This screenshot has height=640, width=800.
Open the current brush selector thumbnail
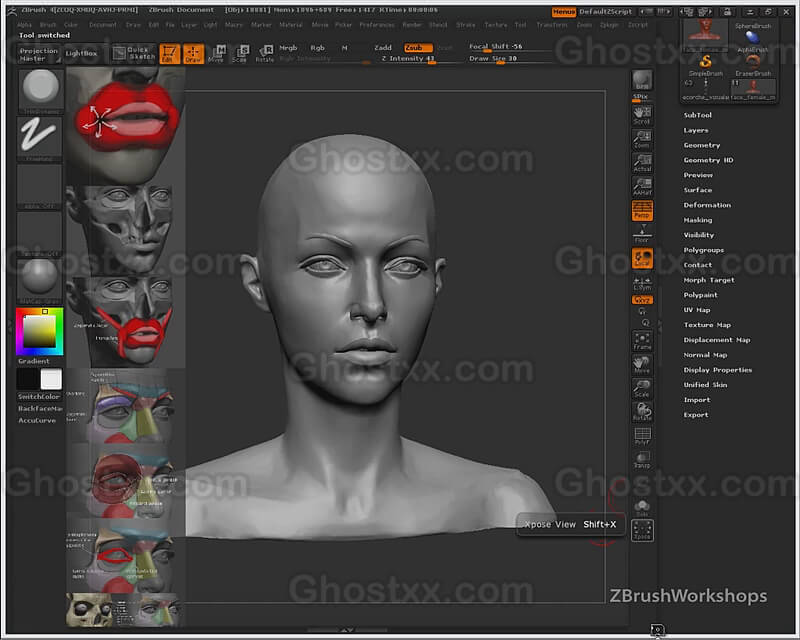[x=41, y=90]
